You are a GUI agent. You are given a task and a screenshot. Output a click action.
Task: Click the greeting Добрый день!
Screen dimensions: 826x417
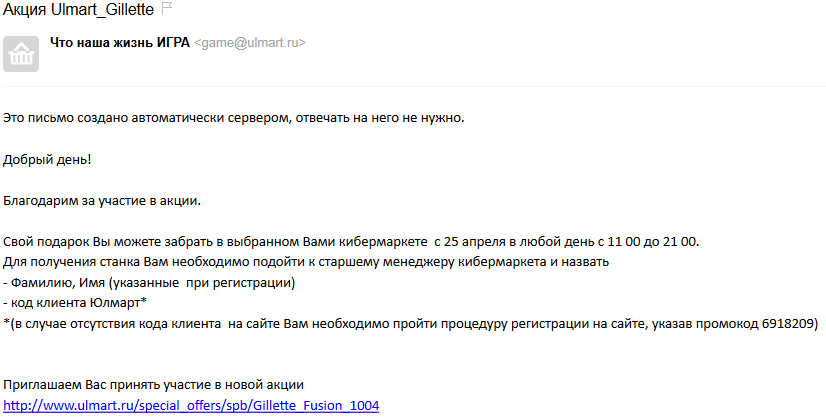click(47, 160)
